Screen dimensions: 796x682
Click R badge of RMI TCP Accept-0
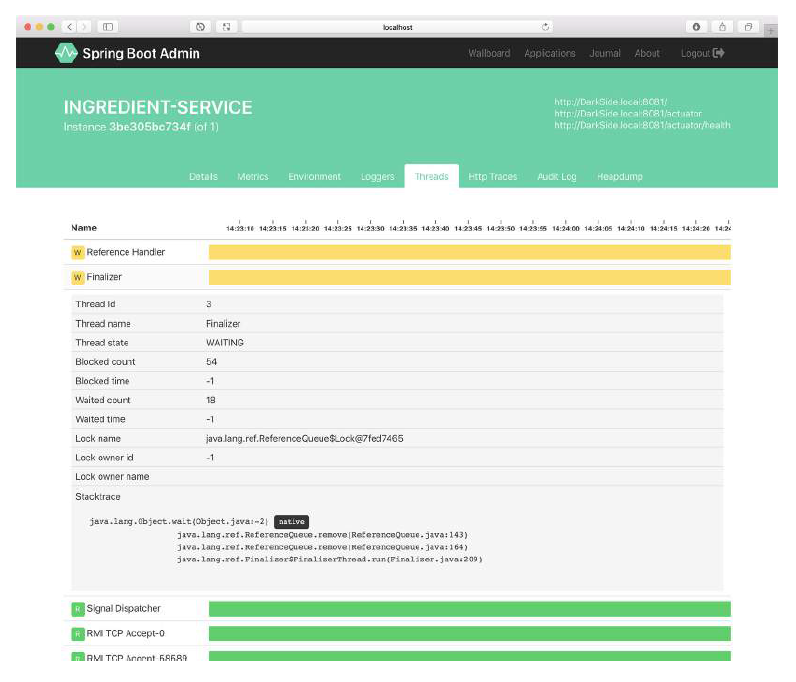click(78, 634)
